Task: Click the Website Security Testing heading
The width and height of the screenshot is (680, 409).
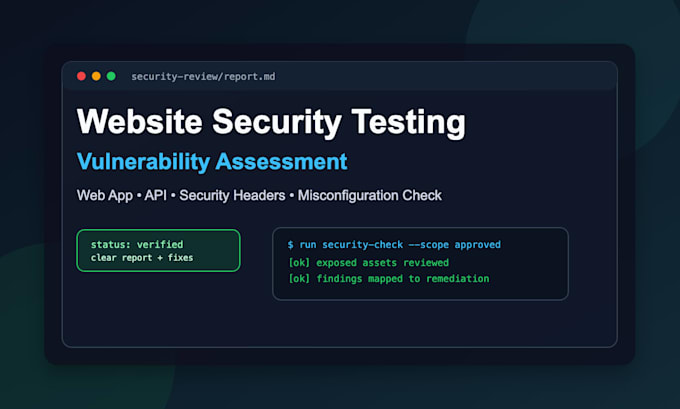Action: pos(271,122)
